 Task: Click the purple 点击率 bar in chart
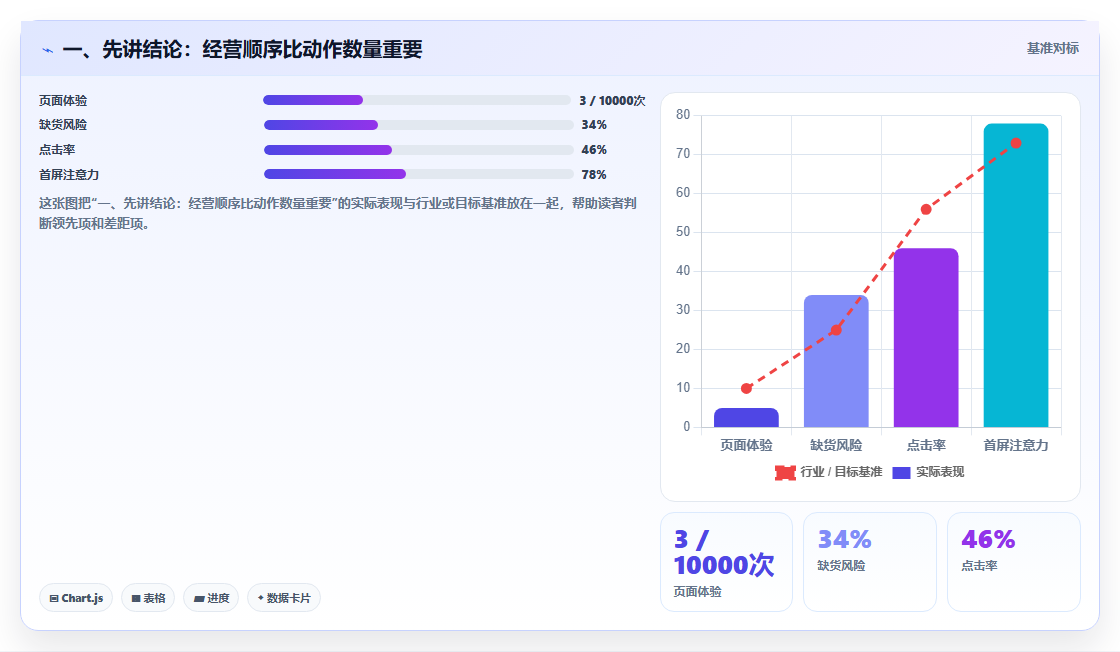click(x=926, y=338)
